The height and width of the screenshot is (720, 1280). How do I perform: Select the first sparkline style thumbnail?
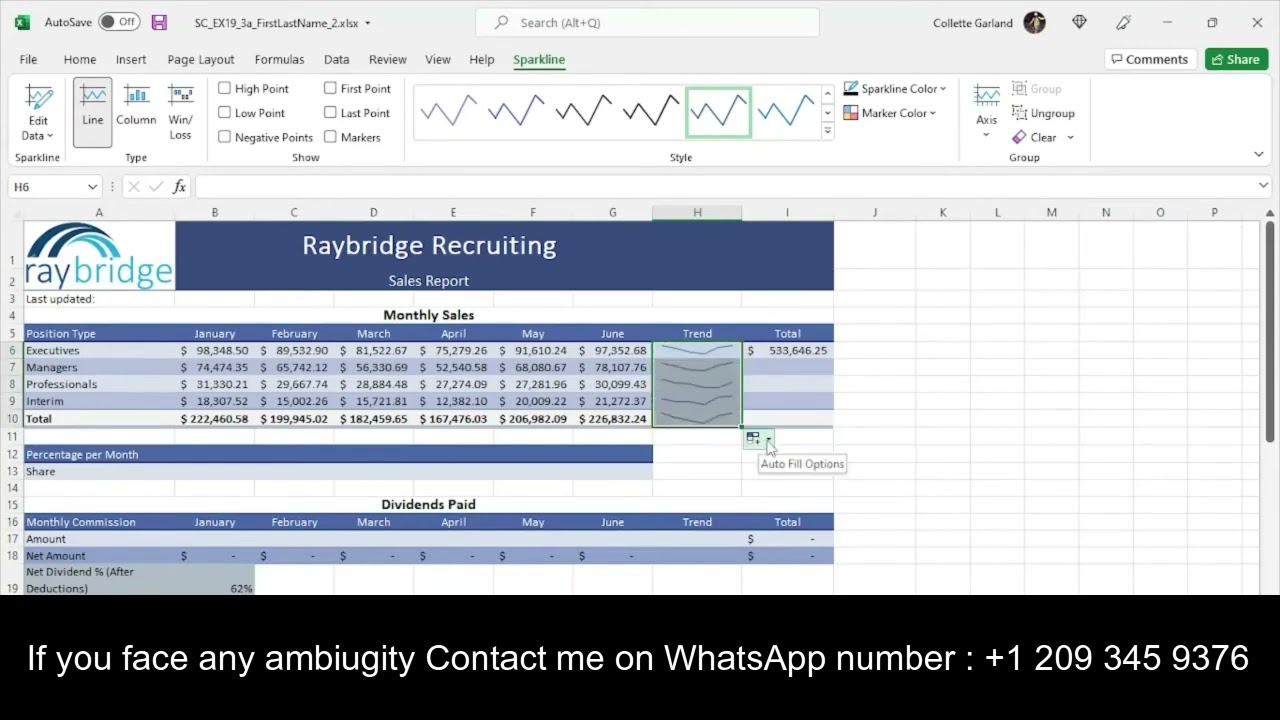[448, 111]
